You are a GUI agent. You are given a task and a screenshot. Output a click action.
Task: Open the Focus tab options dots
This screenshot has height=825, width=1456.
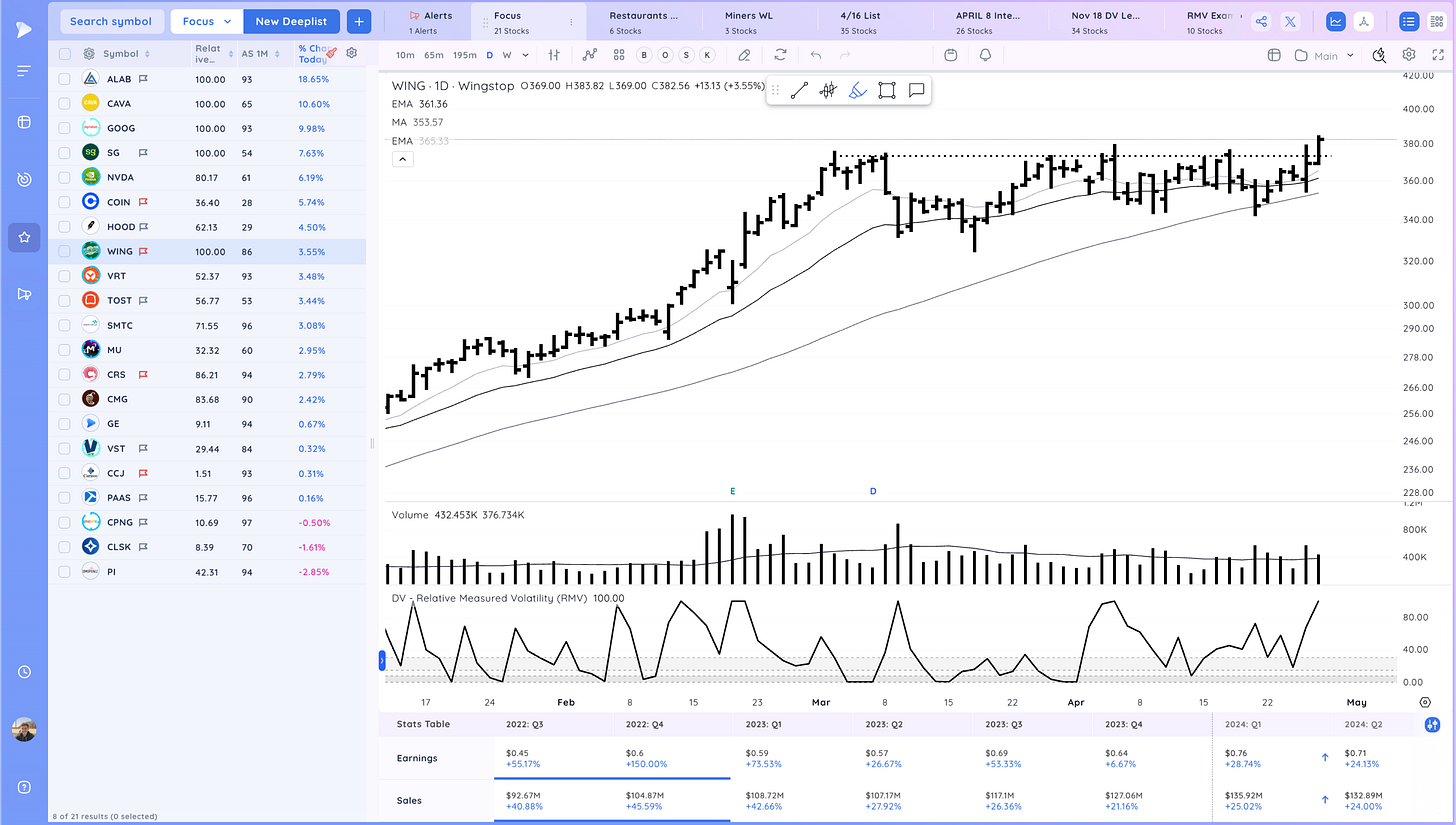point(571,22)
